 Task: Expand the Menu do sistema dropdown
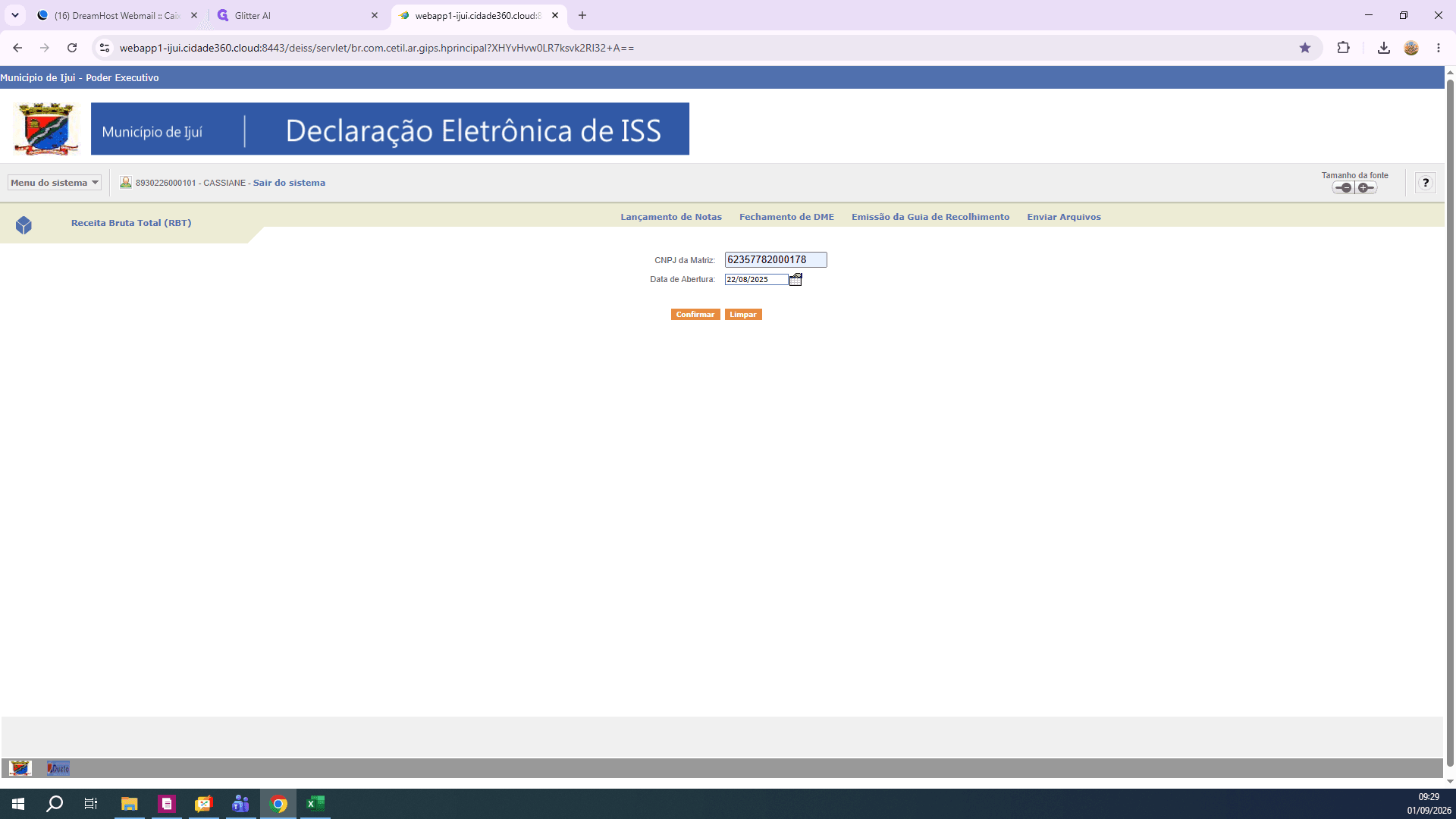[55, 183]
